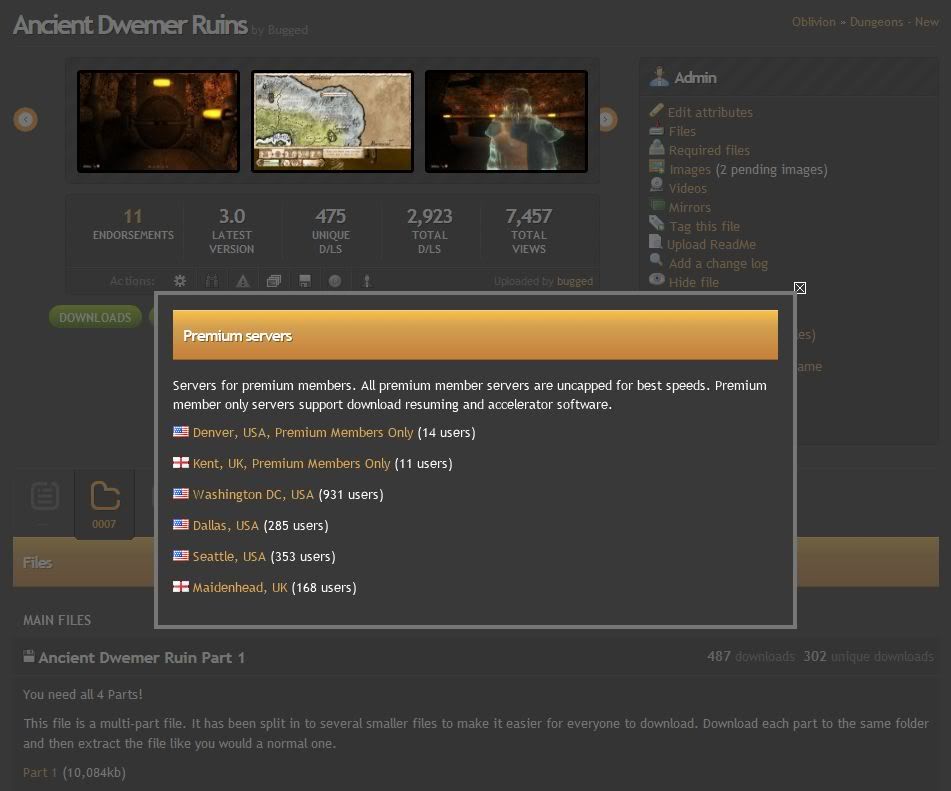Open the files tab with folder icon

104,502
